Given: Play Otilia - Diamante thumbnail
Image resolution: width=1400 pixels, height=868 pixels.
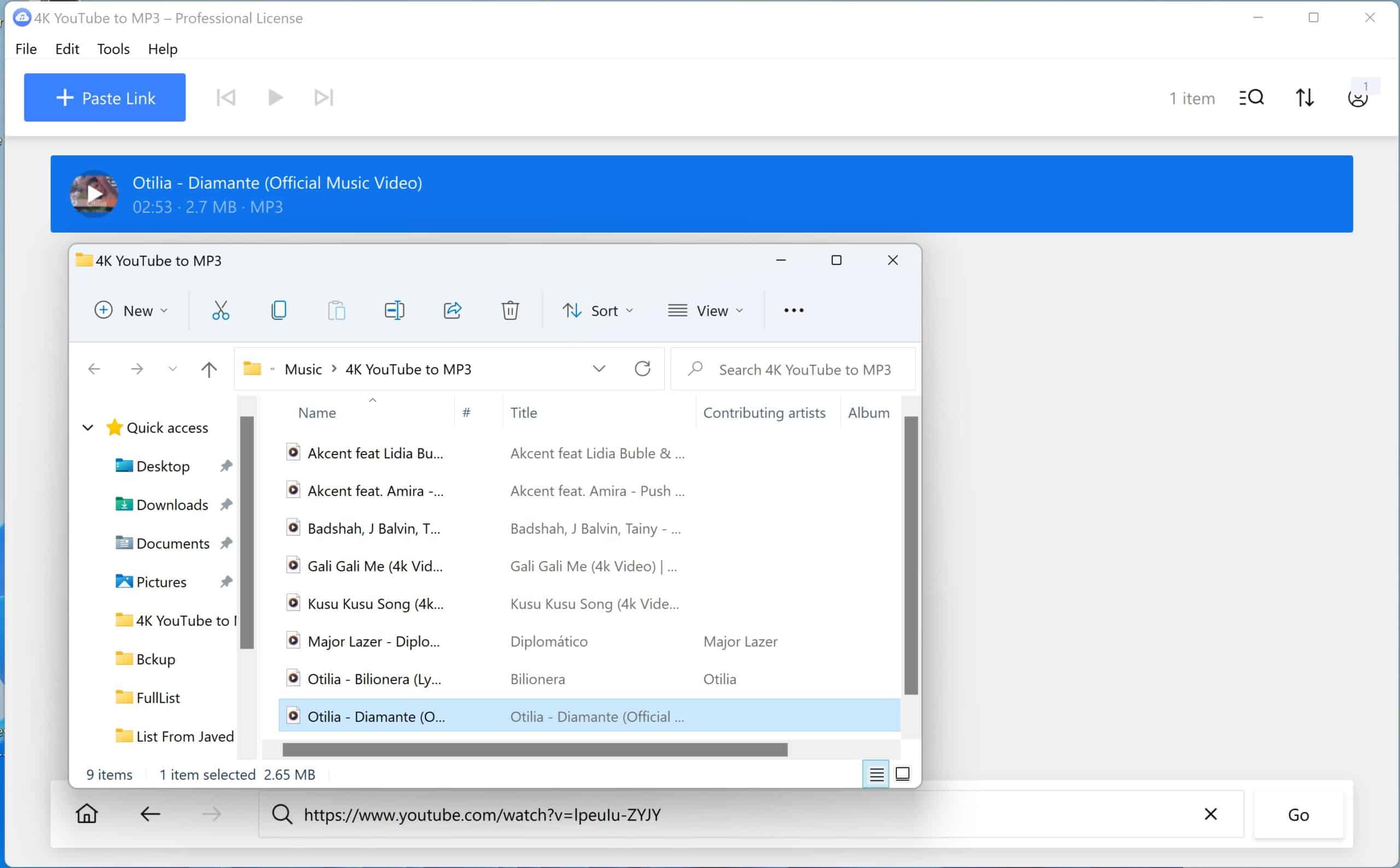Looking at the screenshot, I should tap(94, 194).
